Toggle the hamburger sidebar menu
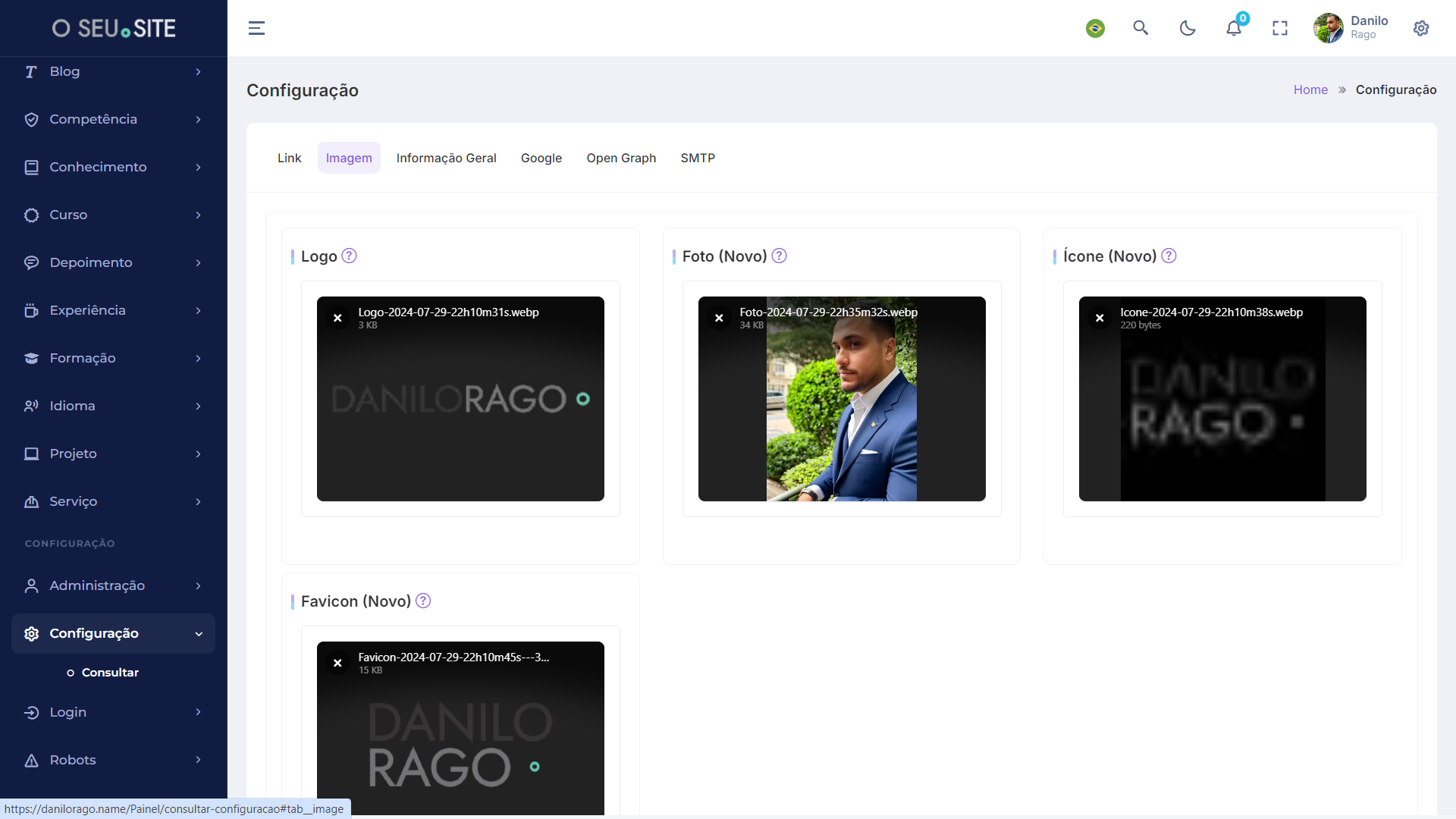The width and height of the screenshot is (1456, 819). tap(256, 28)
